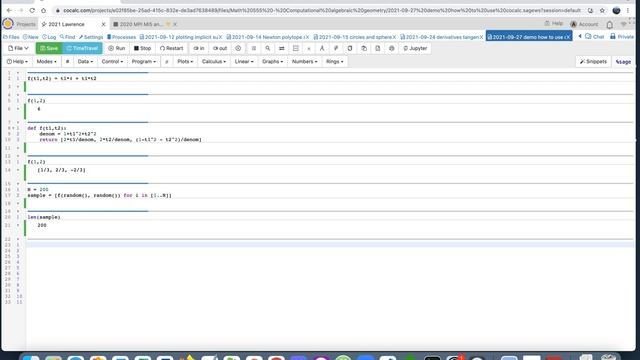This screenshot has width=640, height=360.
Task: Open the Help dropdown menu
Action: [x=18, y=62]
